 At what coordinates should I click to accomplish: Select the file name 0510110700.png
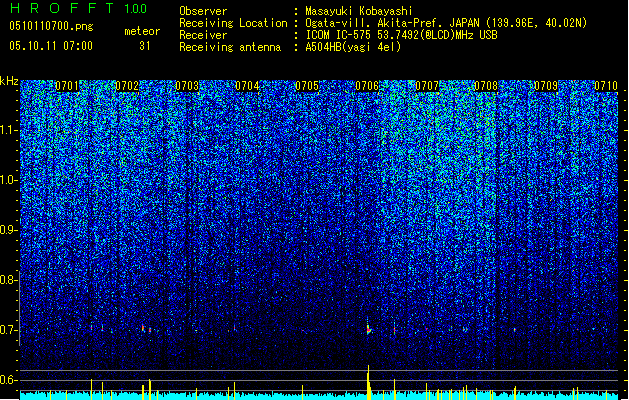coord(51,26)
